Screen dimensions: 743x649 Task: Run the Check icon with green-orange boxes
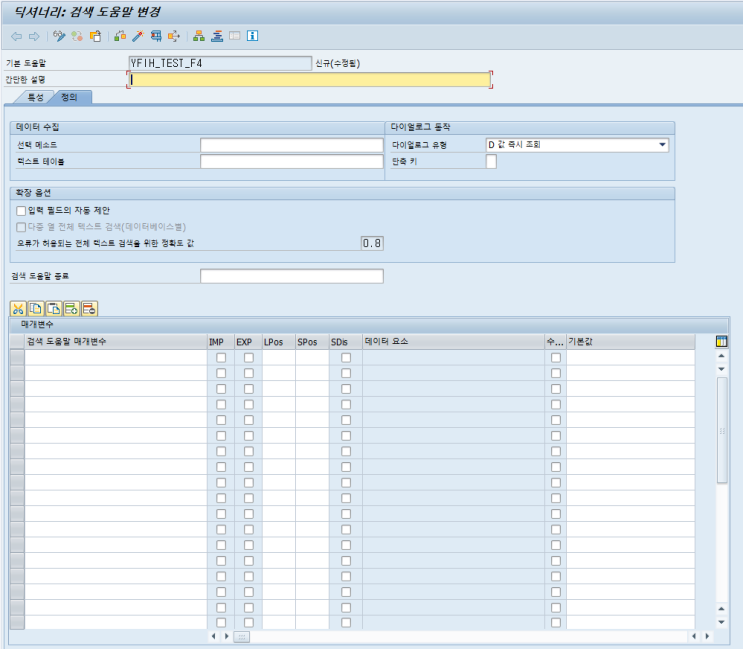coord(120,36)
